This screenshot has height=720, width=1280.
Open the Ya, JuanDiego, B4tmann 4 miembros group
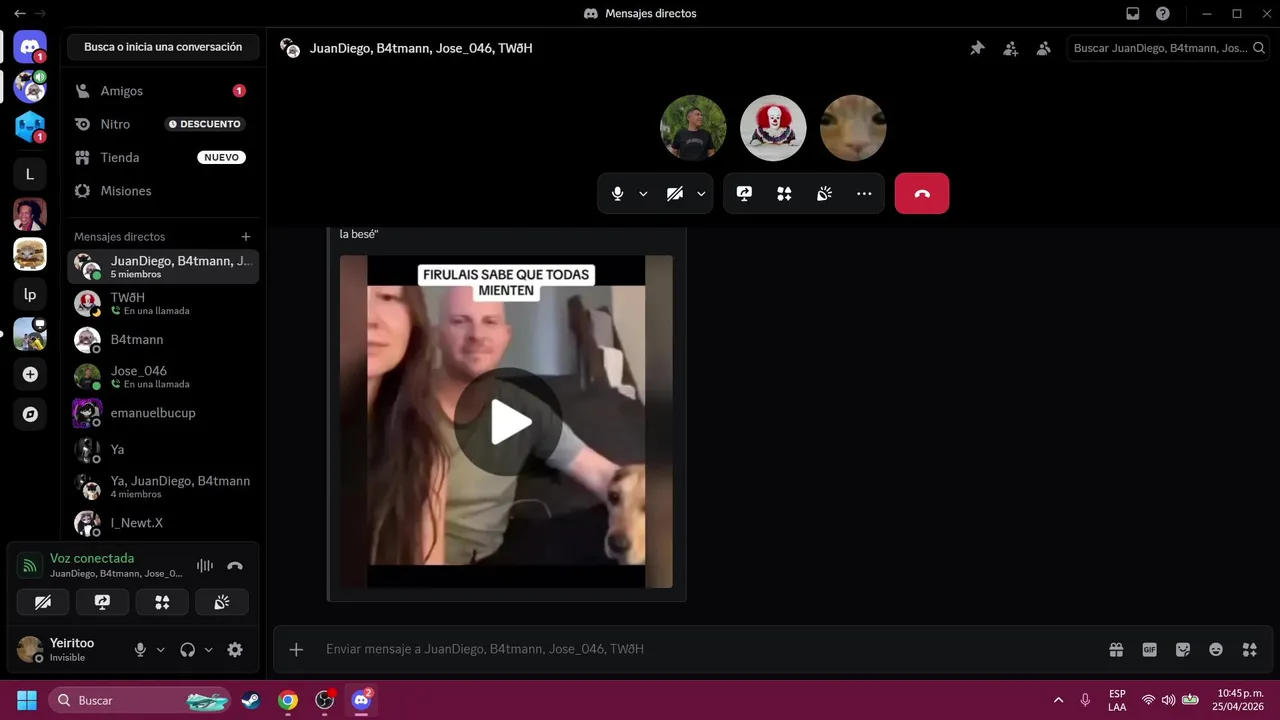(163, 486)
